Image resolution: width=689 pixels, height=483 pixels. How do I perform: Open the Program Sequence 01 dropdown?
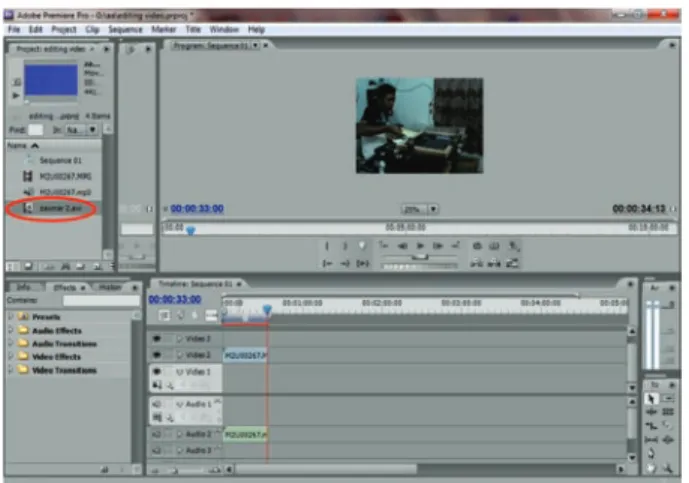tap(256, 45)
